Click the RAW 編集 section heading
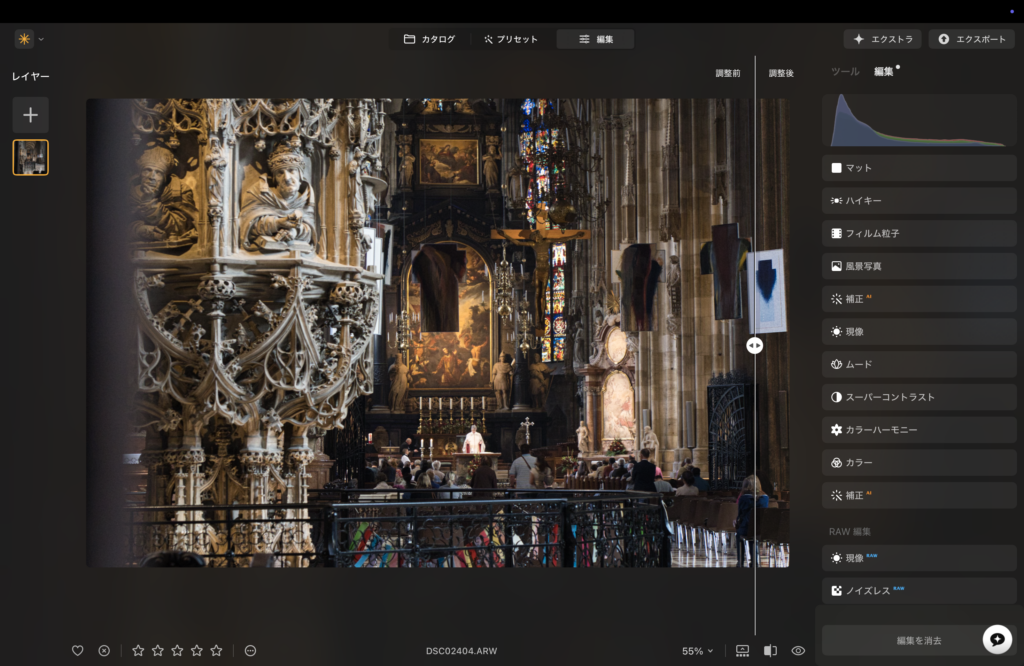 click(850, 531)
